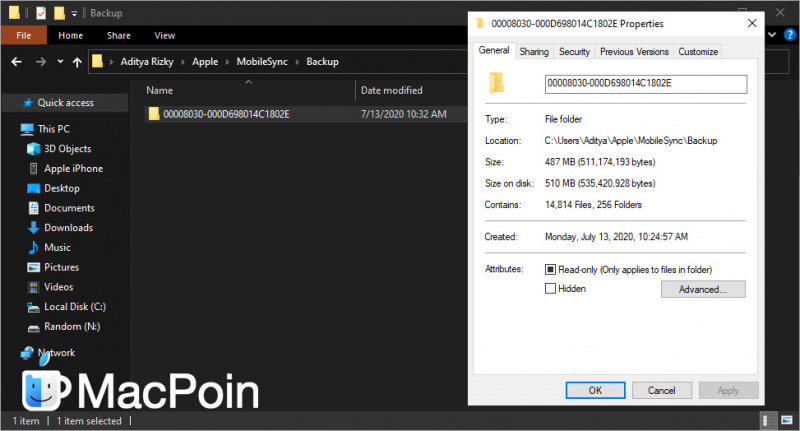Open Apple iPhone device in sidebar

(x=73, y=168)
